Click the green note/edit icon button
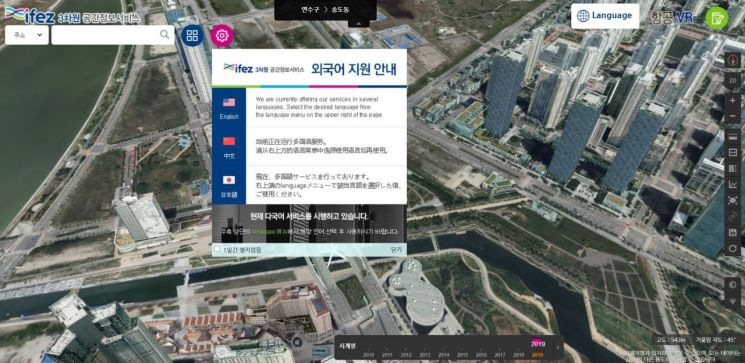 coord(716,18)
